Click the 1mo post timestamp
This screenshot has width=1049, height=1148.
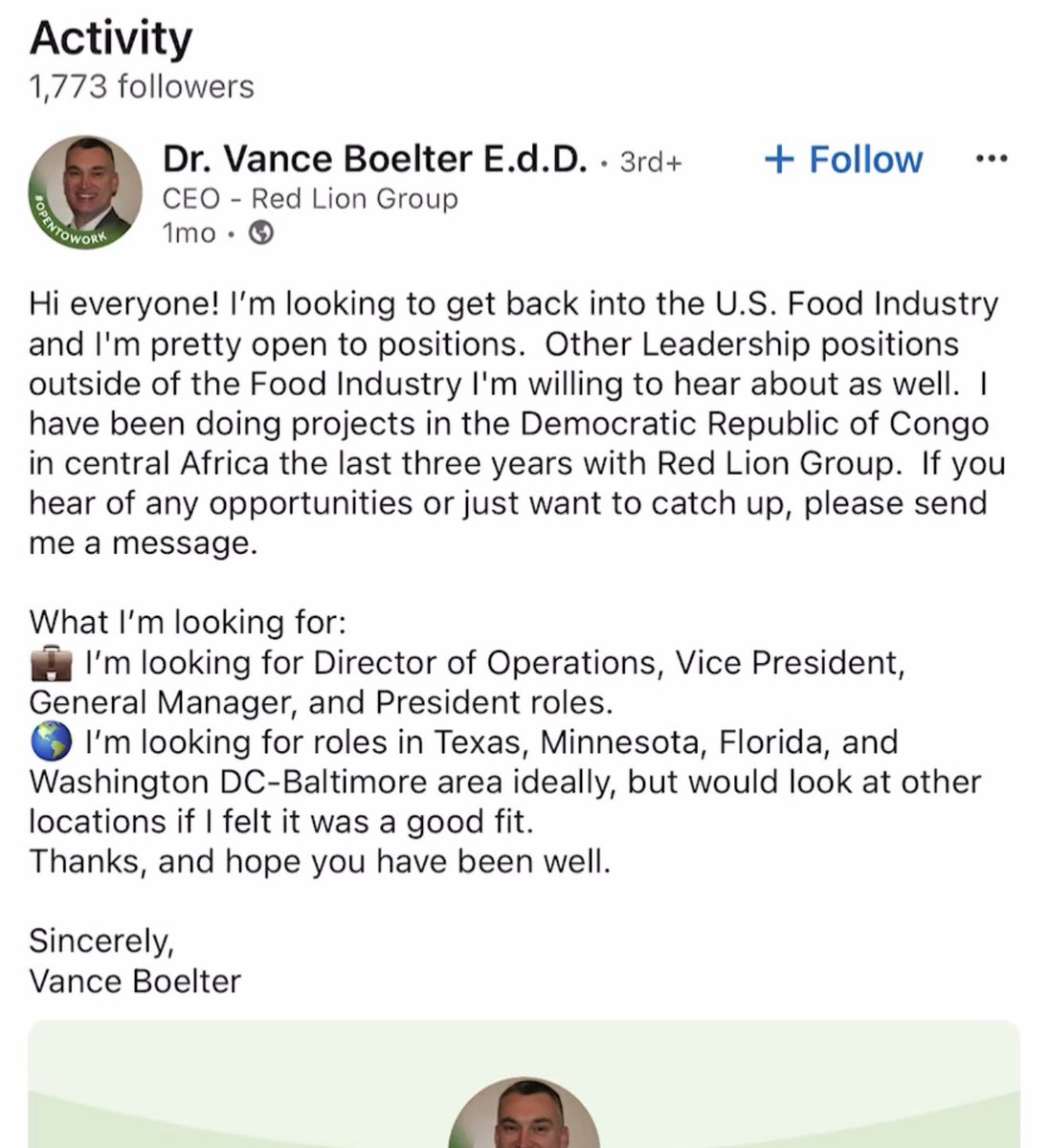[190, 233]
